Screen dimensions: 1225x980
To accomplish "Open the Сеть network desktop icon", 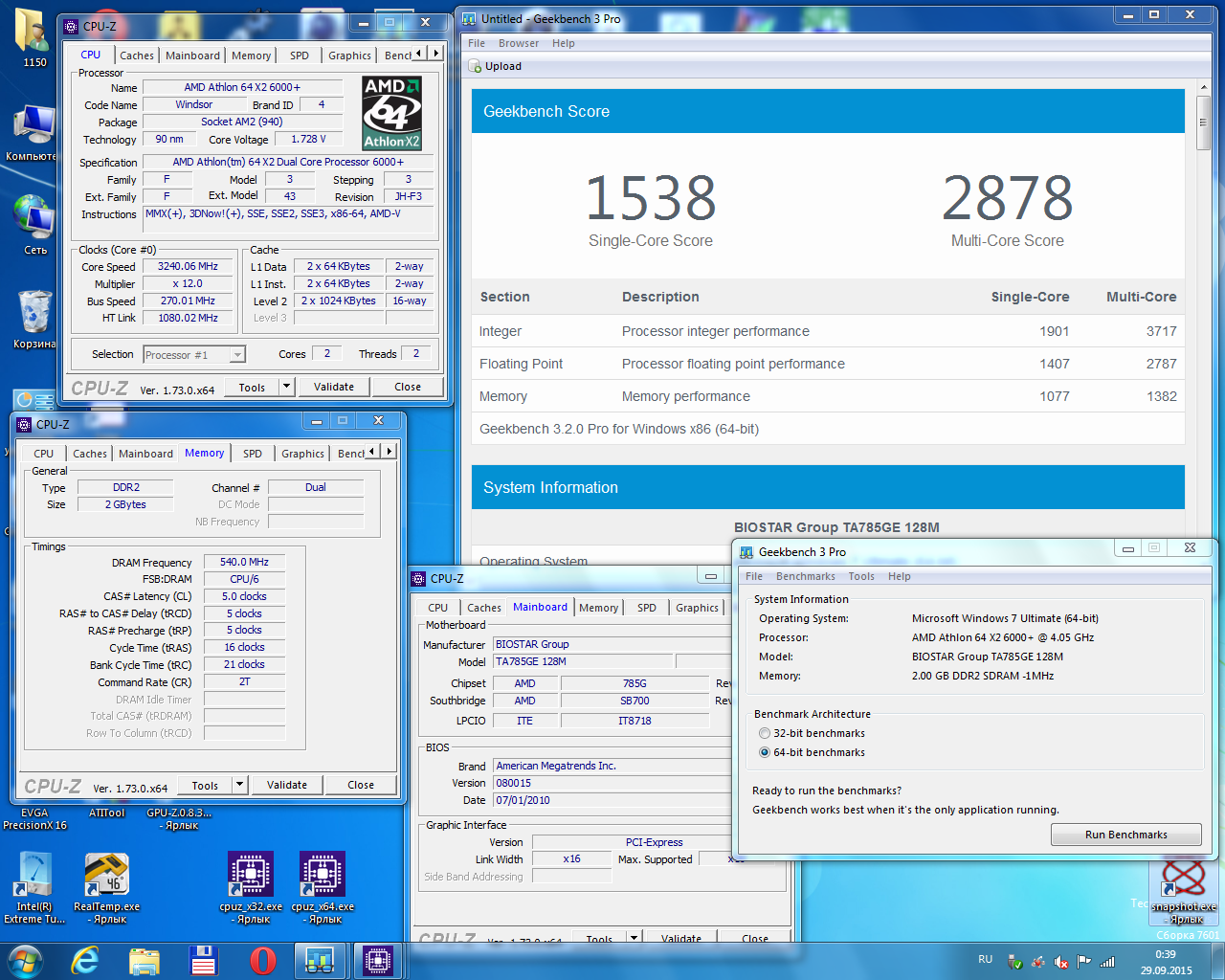I will [x=34, y=226].
